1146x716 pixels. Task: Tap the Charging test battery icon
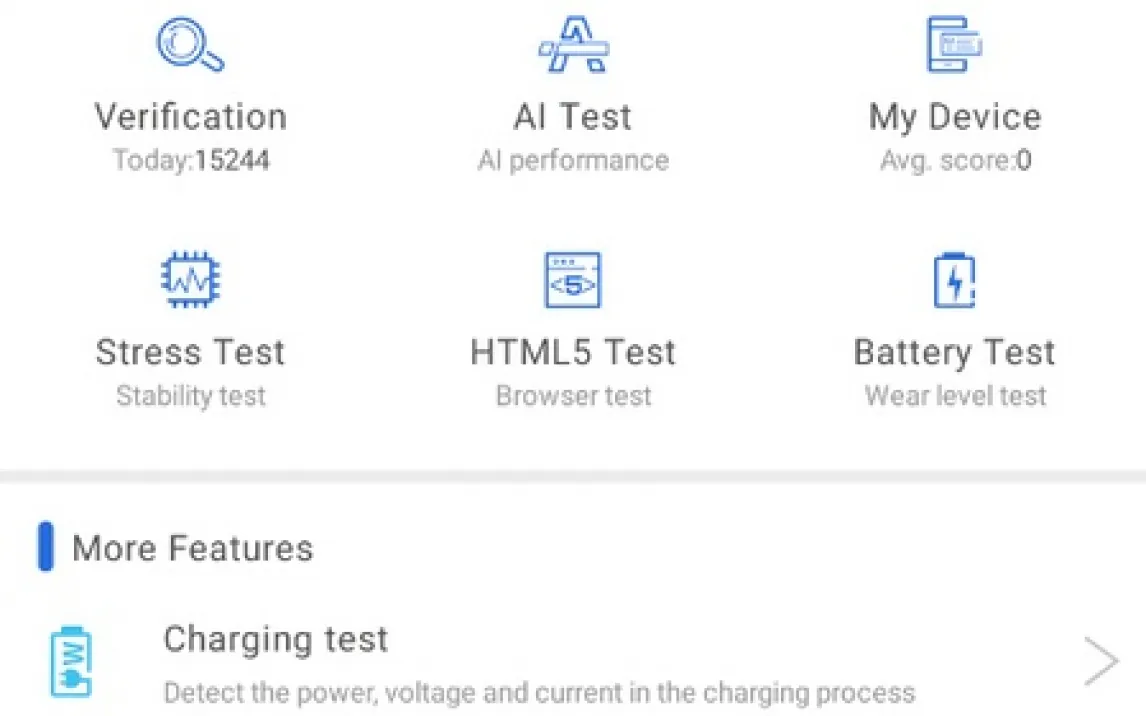[72, 661]
